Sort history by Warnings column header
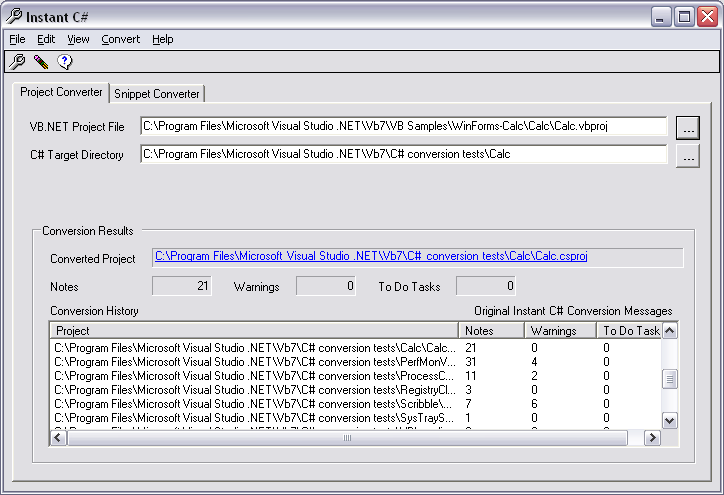The width and height of the screenshot is (724, 495). pos(560,331)
